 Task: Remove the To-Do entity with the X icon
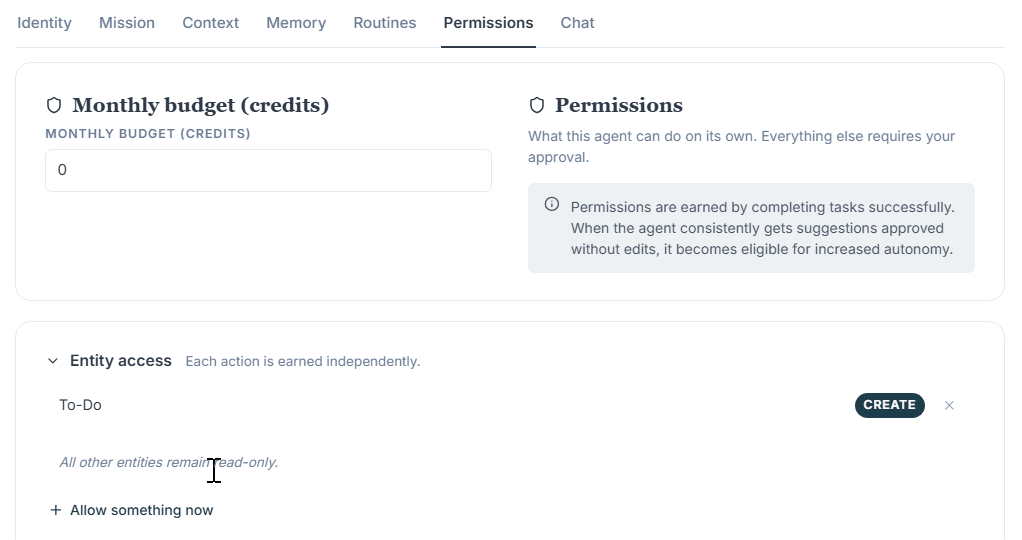tap(949, 405)
